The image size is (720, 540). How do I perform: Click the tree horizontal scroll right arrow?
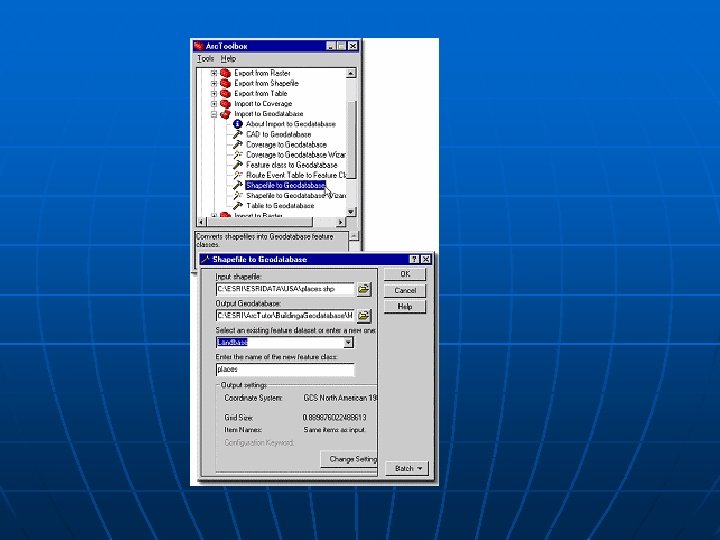pos(340,222)
